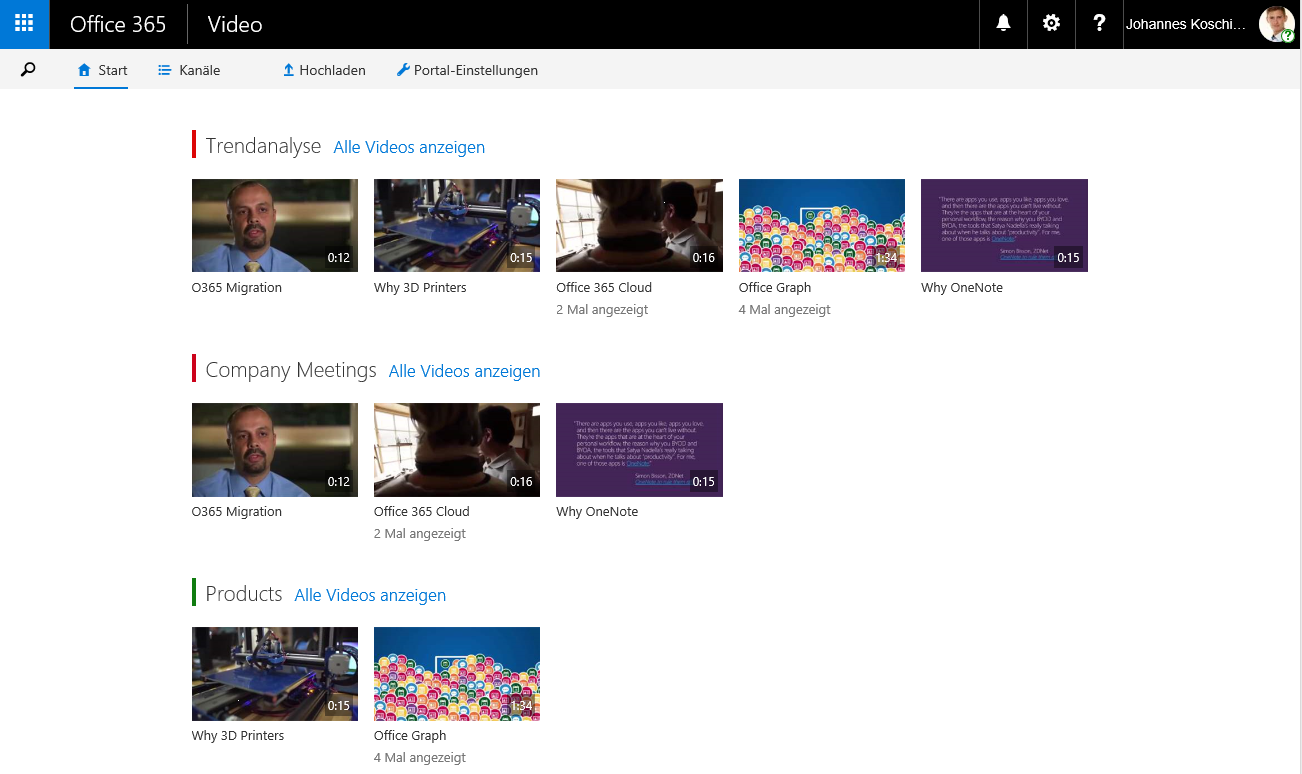Open the Trendanalyse channel heading
Screen dimensions: 1302x774
[263, 146]
